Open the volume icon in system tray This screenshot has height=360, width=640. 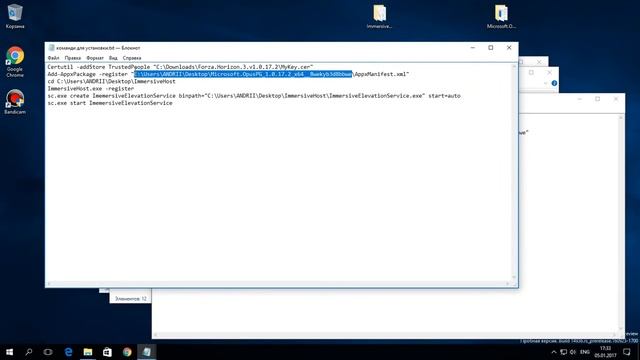point(573,352)
